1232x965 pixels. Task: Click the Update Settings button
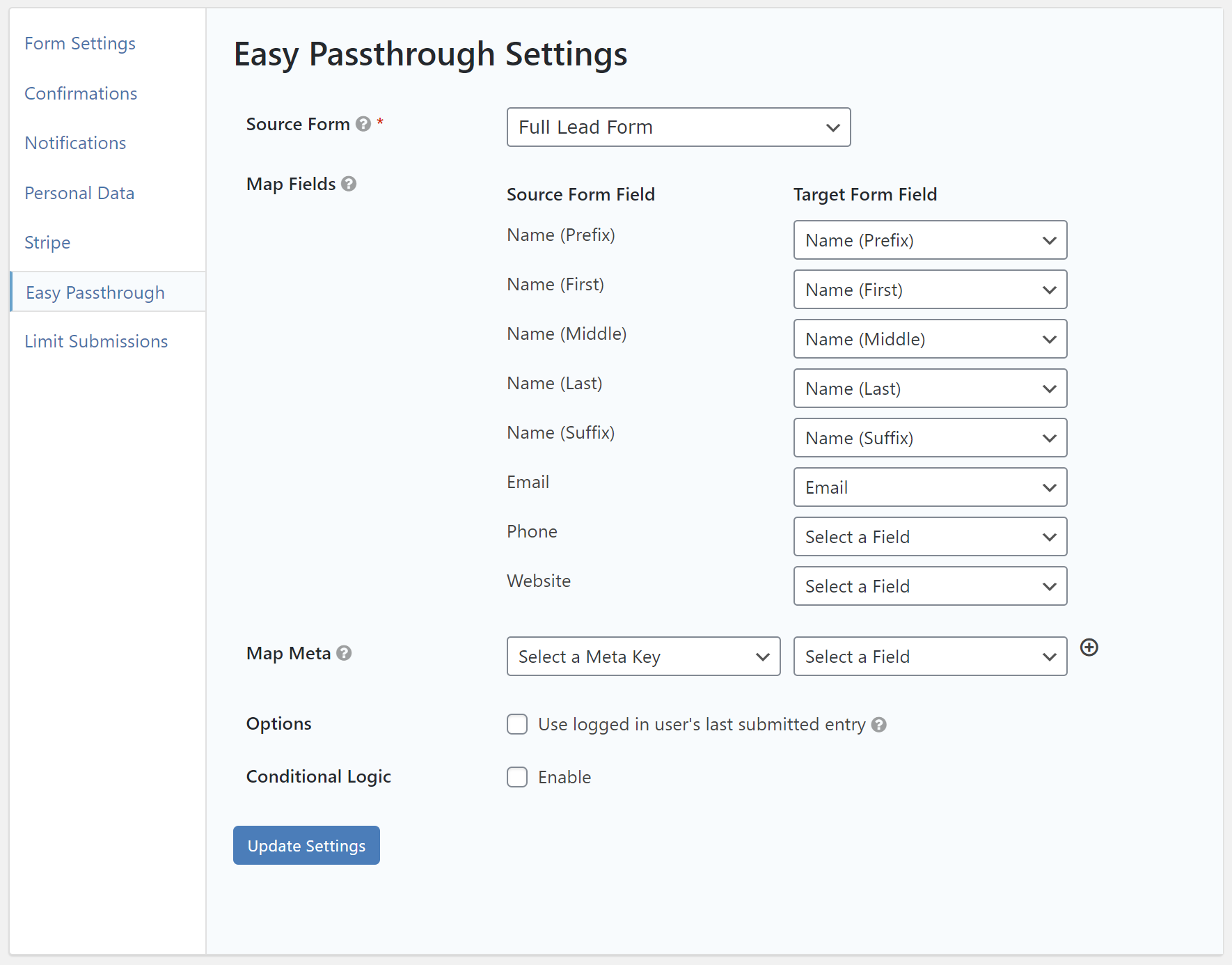point(306,845)
